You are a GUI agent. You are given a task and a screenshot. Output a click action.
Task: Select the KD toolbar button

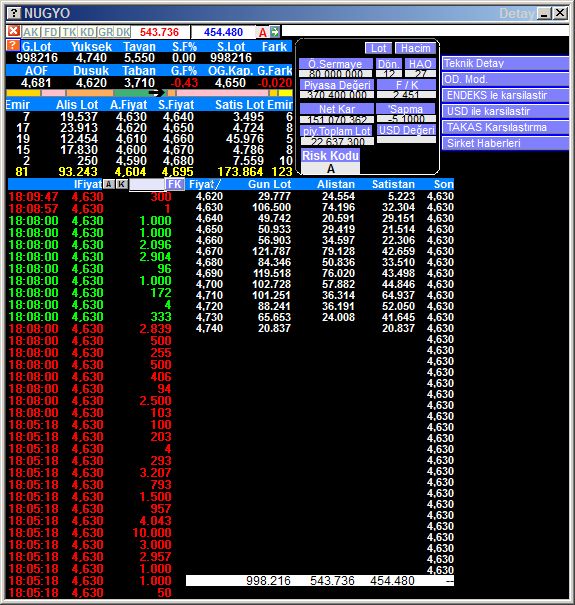coord(87,32)
